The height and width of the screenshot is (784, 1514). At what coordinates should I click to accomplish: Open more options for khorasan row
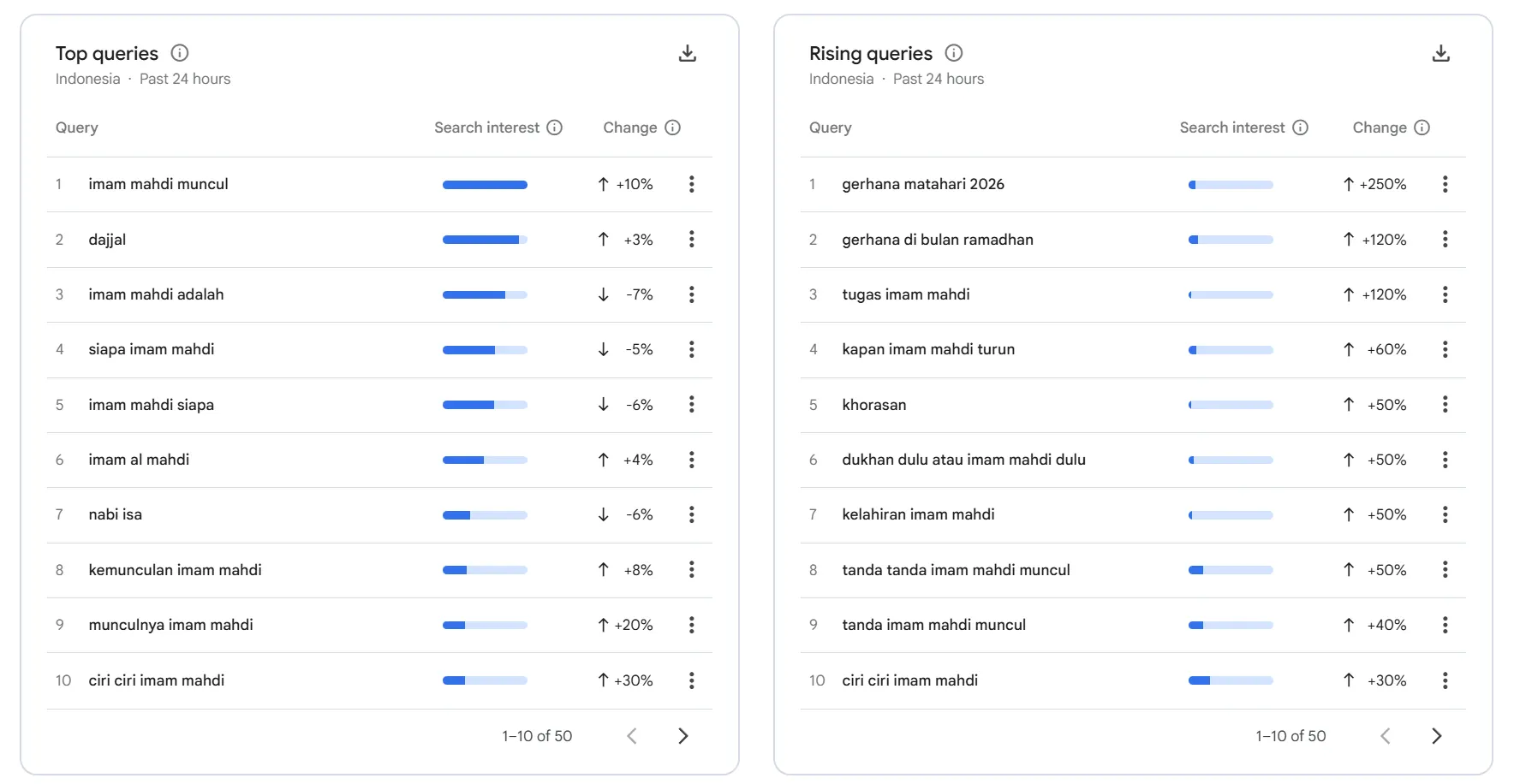coord(1445,405)
